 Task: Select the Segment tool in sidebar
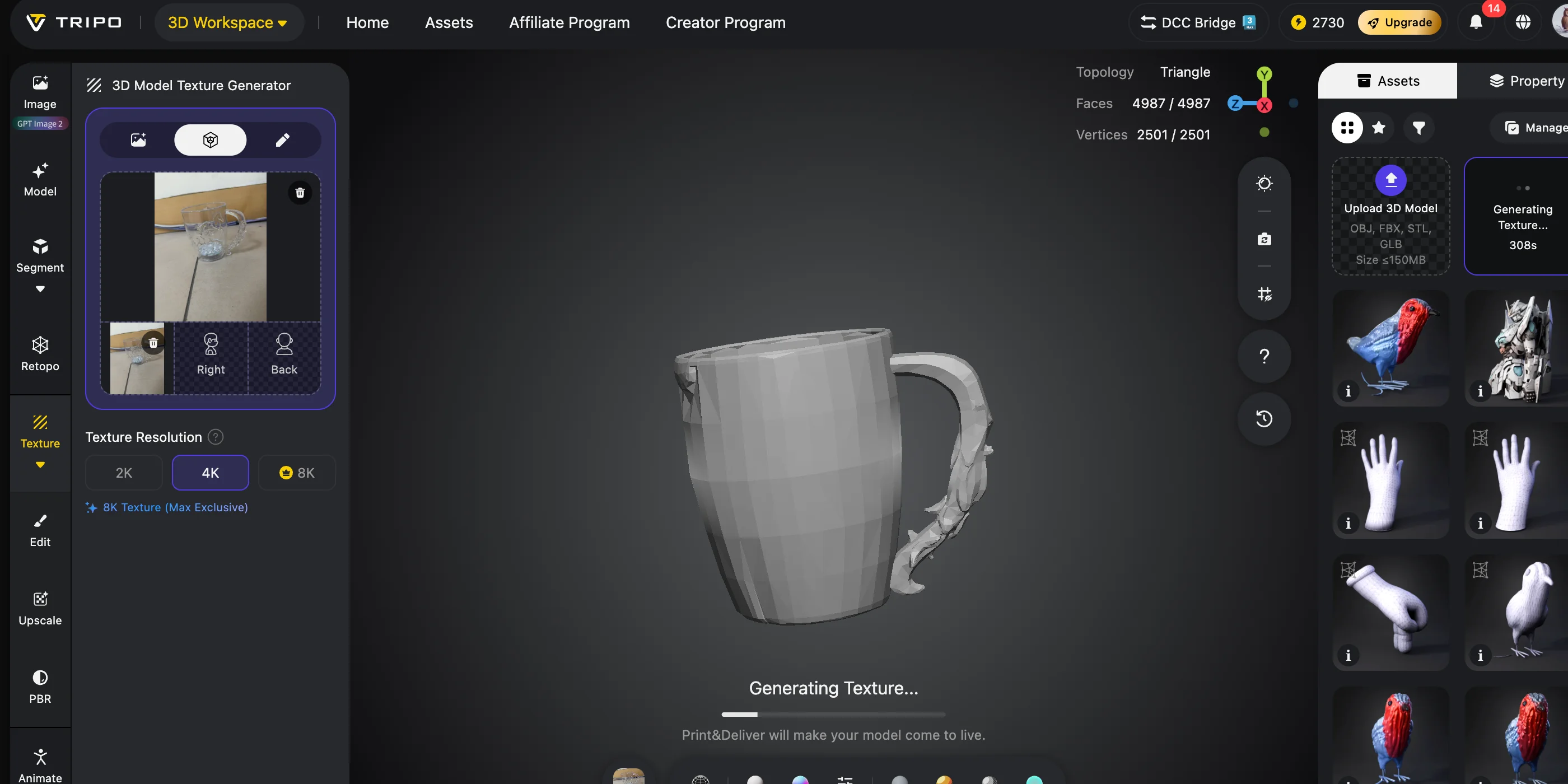pos(40,256)
